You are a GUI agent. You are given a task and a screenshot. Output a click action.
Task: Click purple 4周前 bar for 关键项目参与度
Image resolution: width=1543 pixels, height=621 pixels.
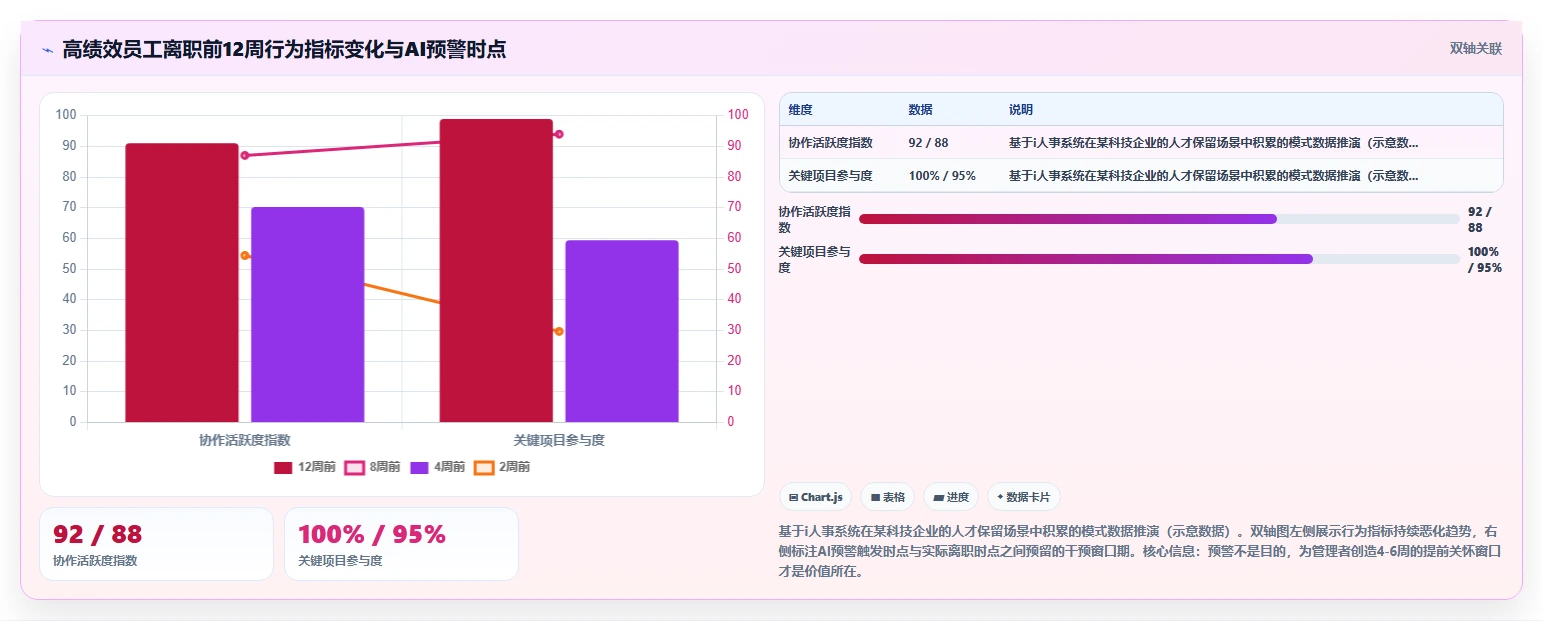tap(622, 331)
